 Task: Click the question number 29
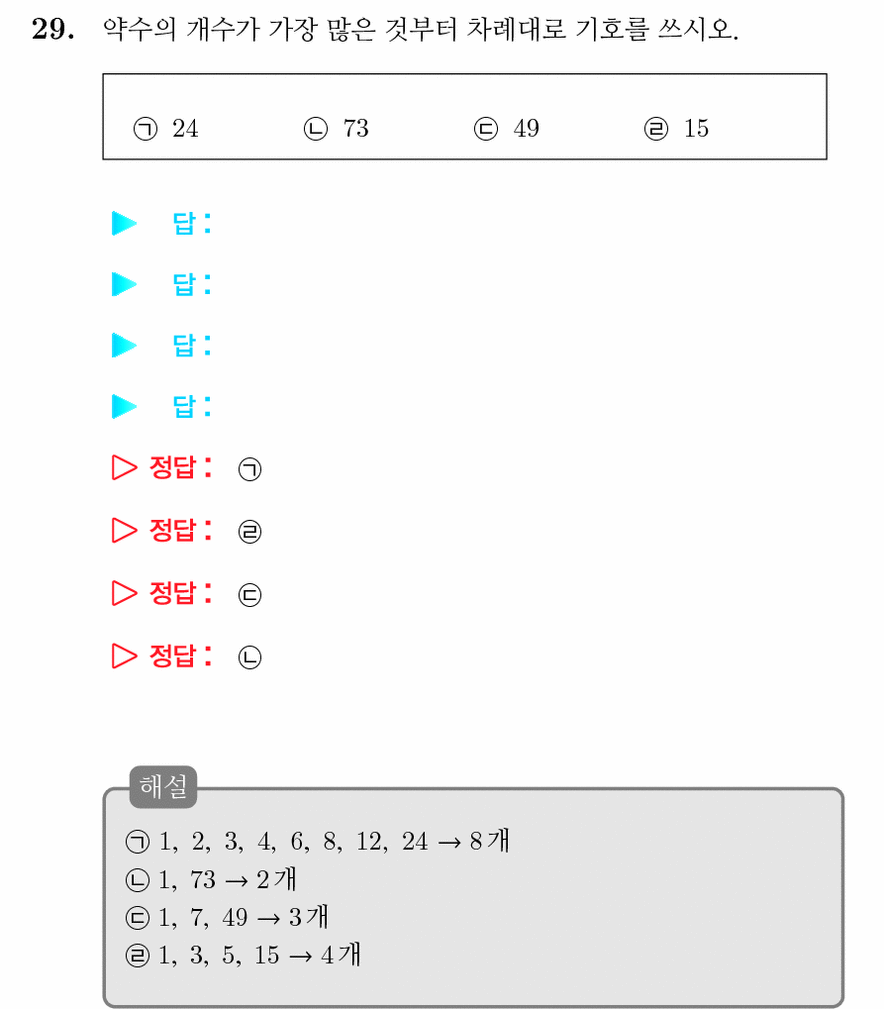[x=53, y=30]
